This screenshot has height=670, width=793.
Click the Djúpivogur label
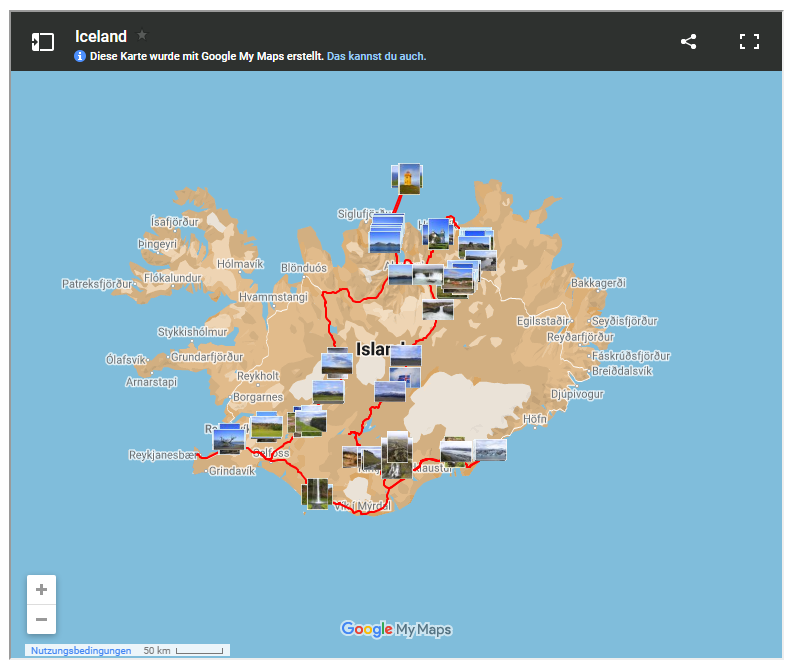[577, 394]
